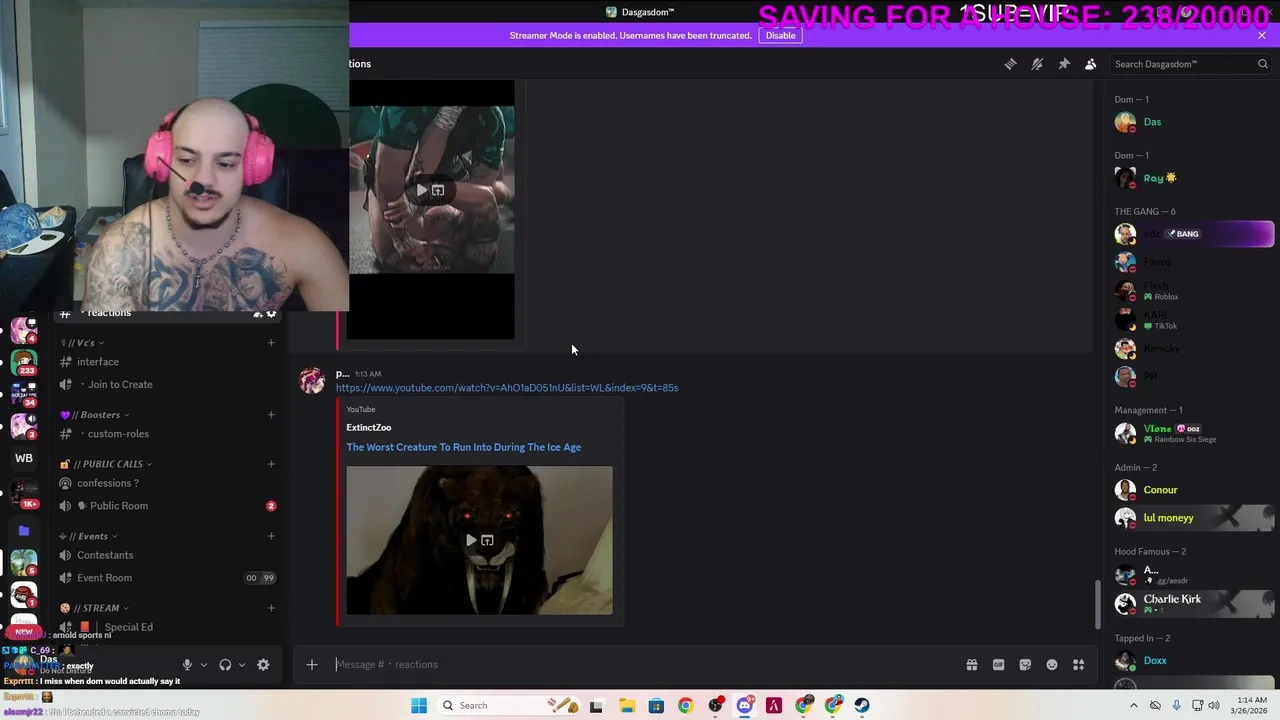Screen dimensions: 1280x720
Task: Play the ExtinctZoo embedded video
Action: point(471,540)
